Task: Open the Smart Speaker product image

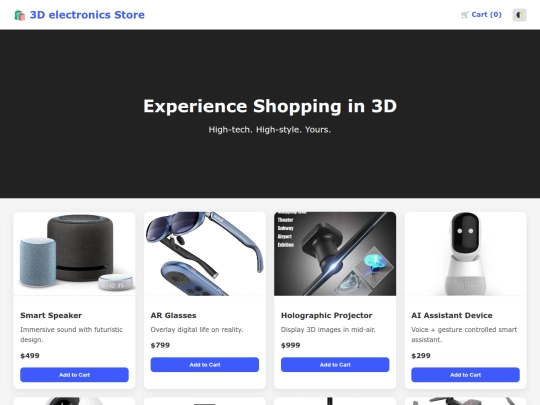Action: coord(74,253)
